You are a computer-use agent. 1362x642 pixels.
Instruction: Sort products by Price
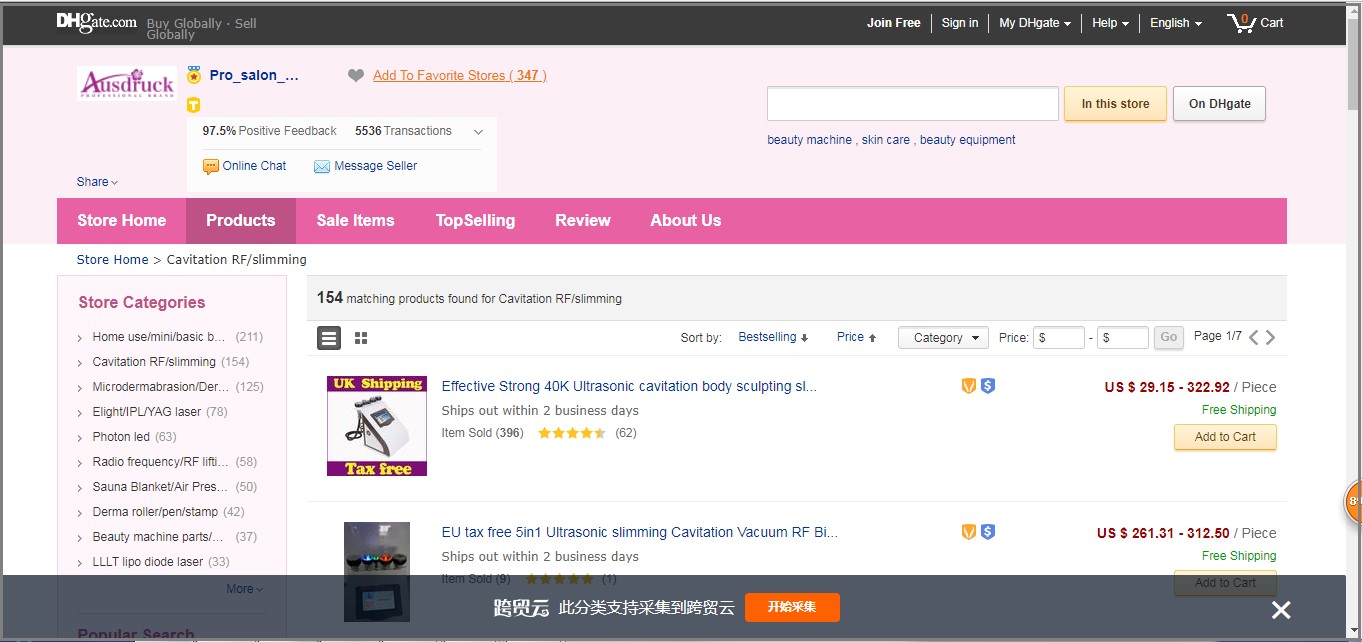point(856,337)
